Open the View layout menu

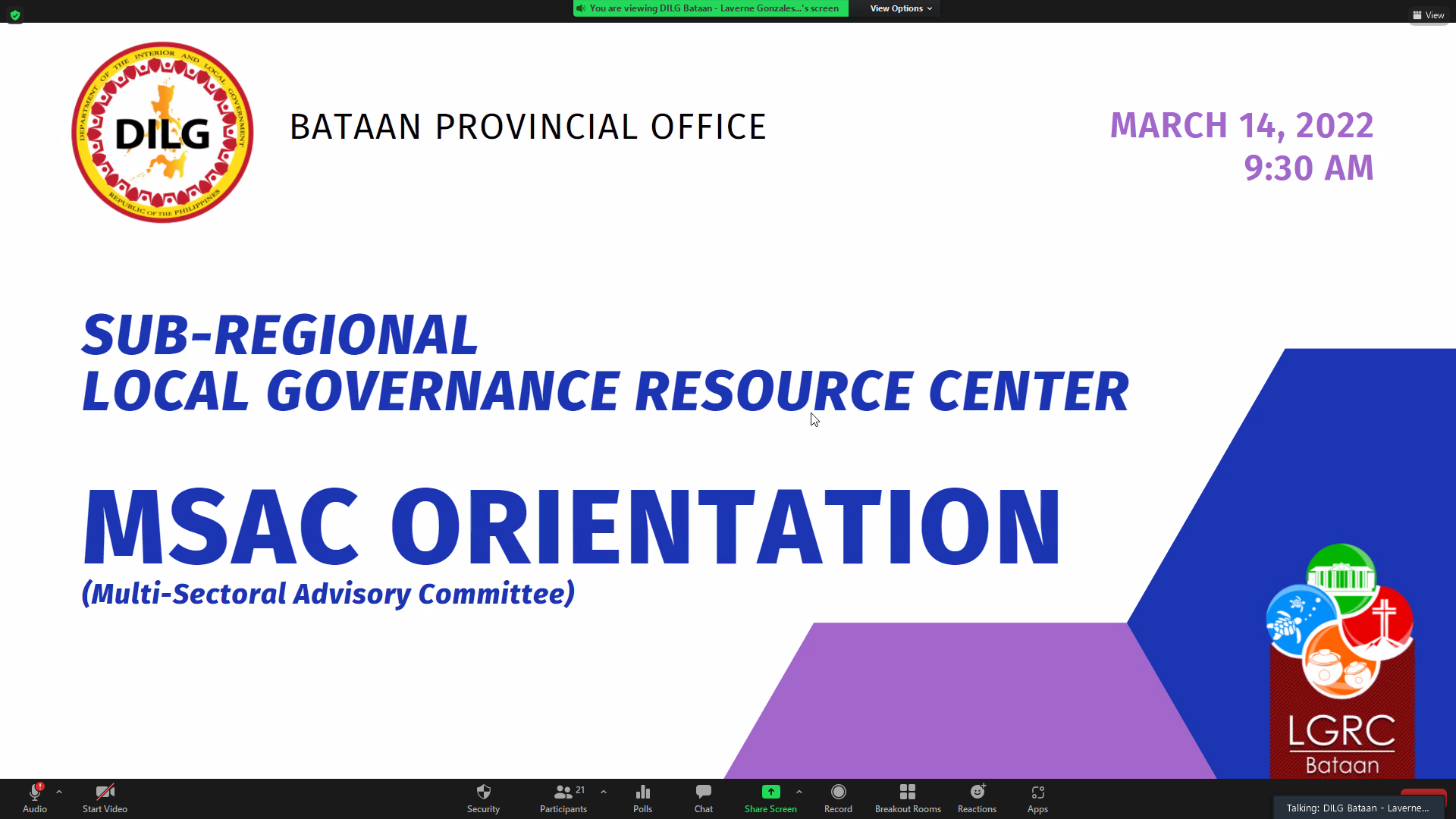[1429, 15]
